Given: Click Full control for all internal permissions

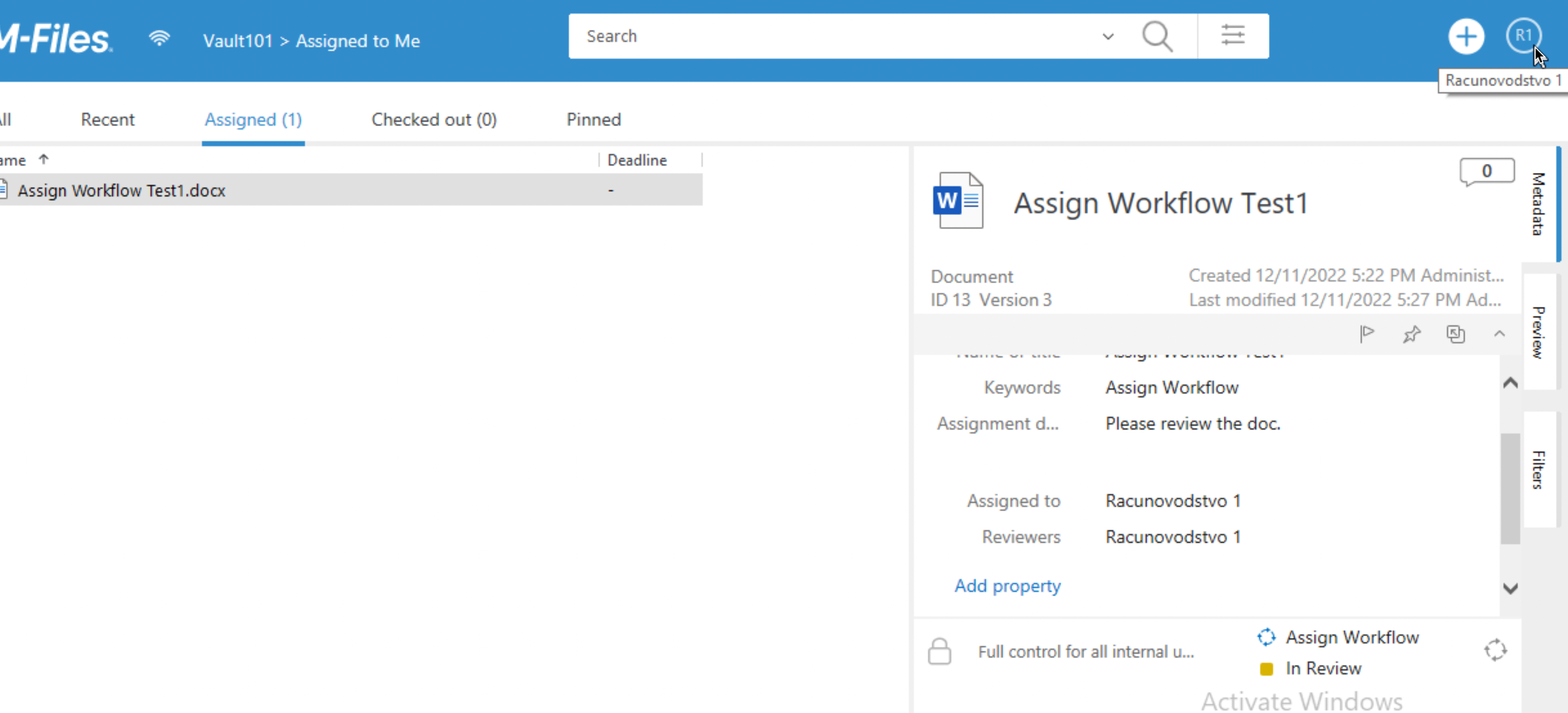Looking at the screenshot, I should 1085,651.
